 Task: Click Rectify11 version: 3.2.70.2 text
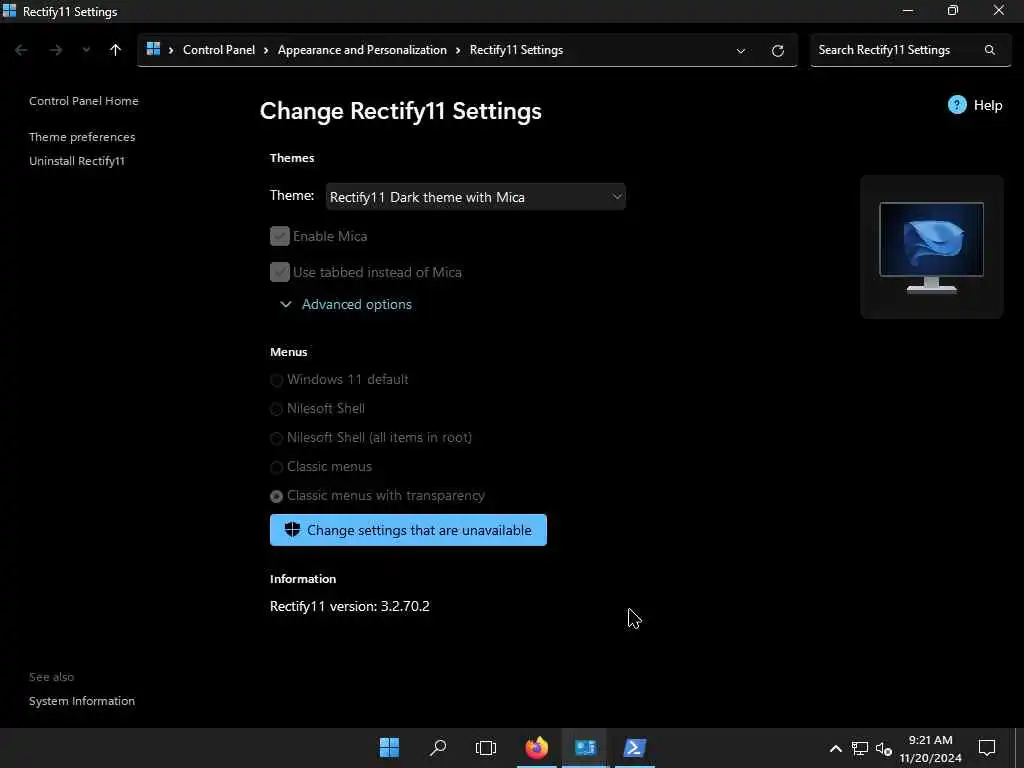coord(350,607)
